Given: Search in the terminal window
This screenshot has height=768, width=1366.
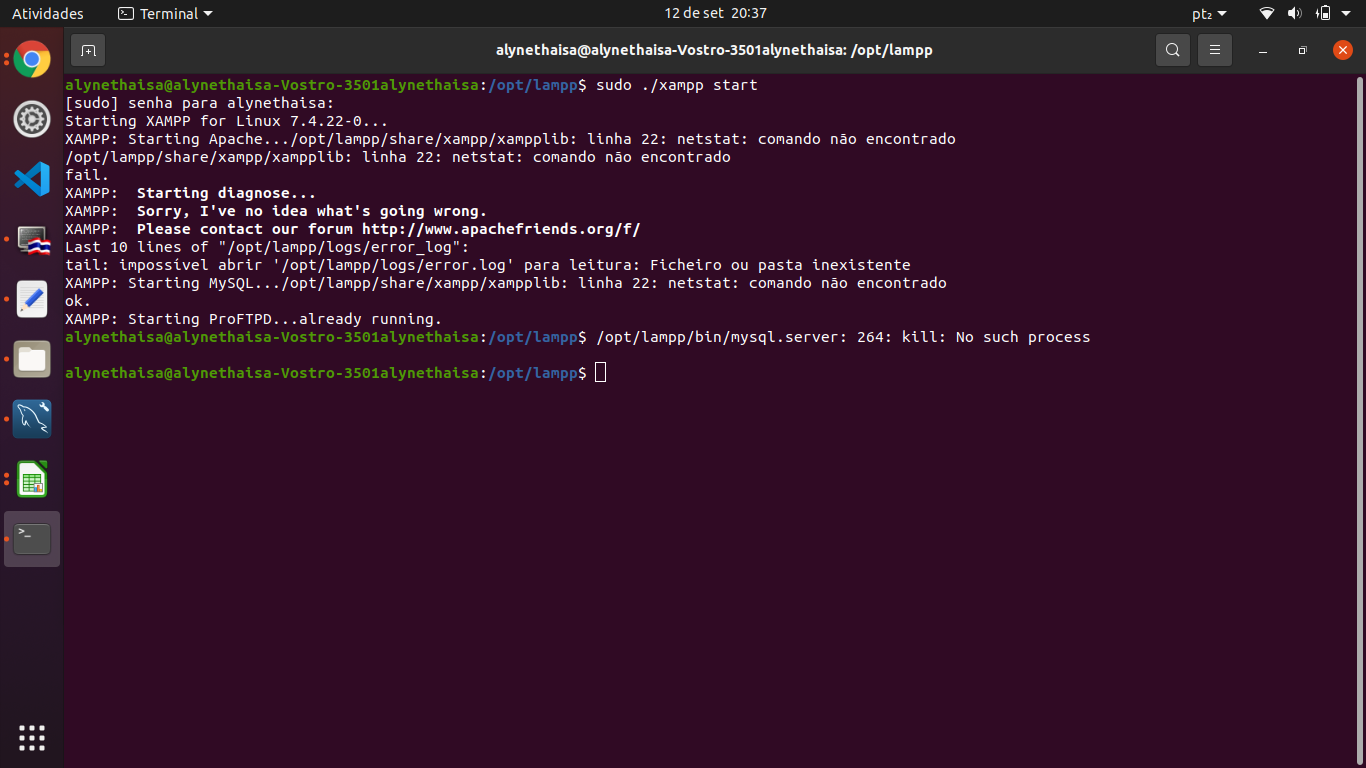Looking at the screenshot, I should [x=1173, y=50].
